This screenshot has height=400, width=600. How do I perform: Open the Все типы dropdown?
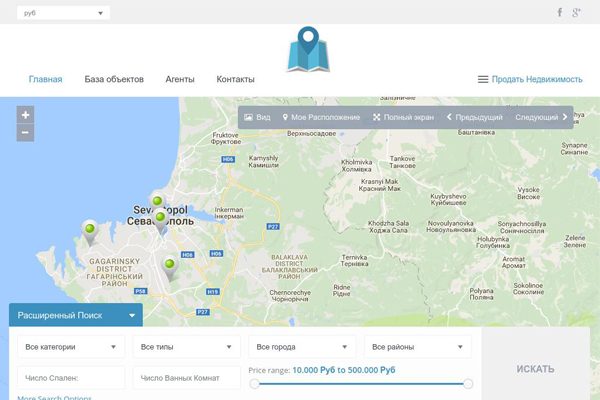pos(187,347)
